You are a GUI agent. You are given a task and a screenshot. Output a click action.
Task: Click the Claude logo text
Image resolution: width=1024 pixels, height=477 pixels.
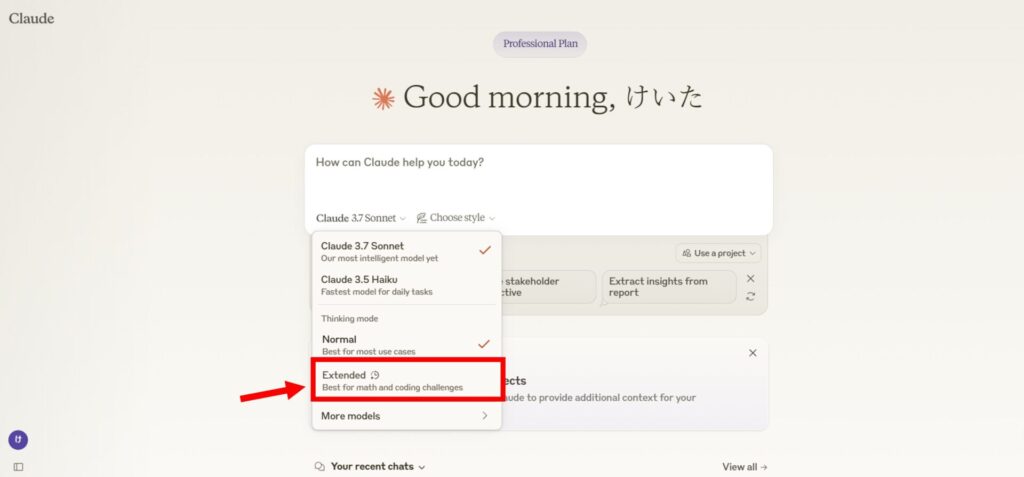[31, 18]
